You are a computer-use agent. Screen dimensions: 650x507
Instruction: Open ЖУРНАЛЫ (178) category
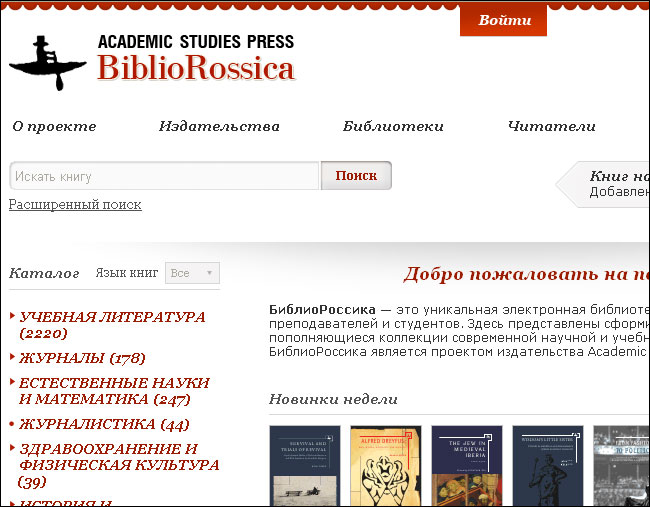point(82,358)
